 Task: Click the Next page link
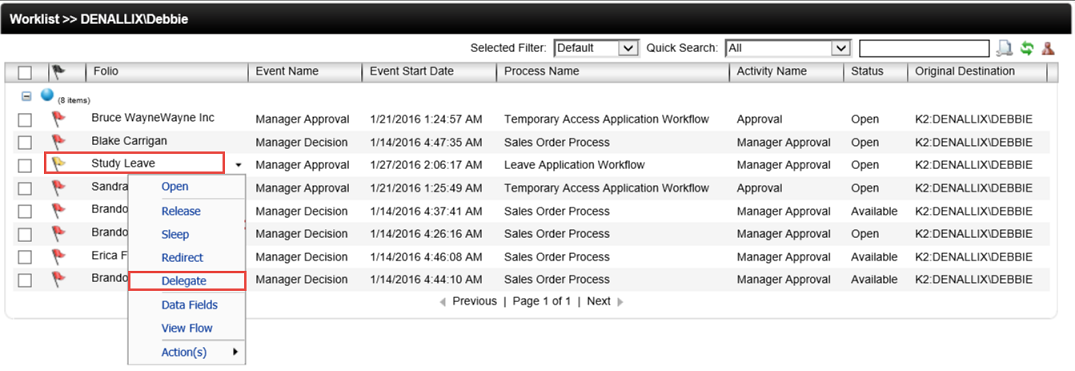point(599,301)
